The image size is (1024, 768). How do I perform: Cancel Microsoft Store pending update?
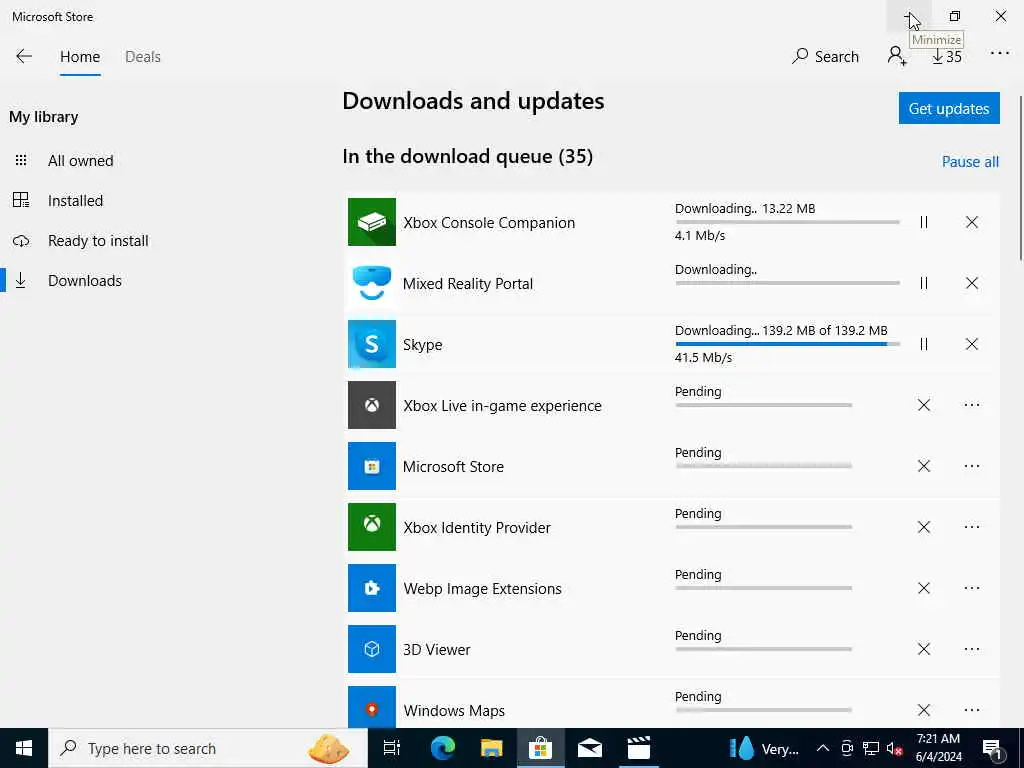[923, 466]
